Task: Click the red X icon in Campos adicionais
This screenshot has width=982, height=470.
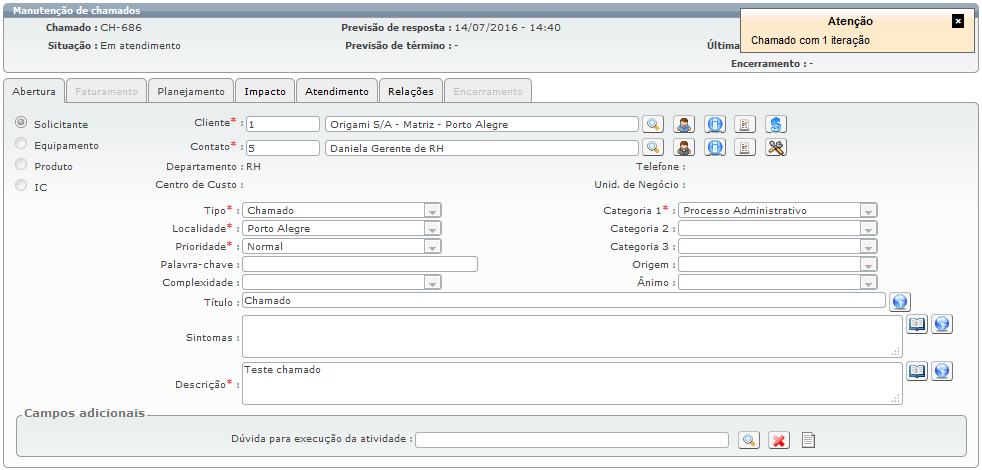Action: coord(780,440)
